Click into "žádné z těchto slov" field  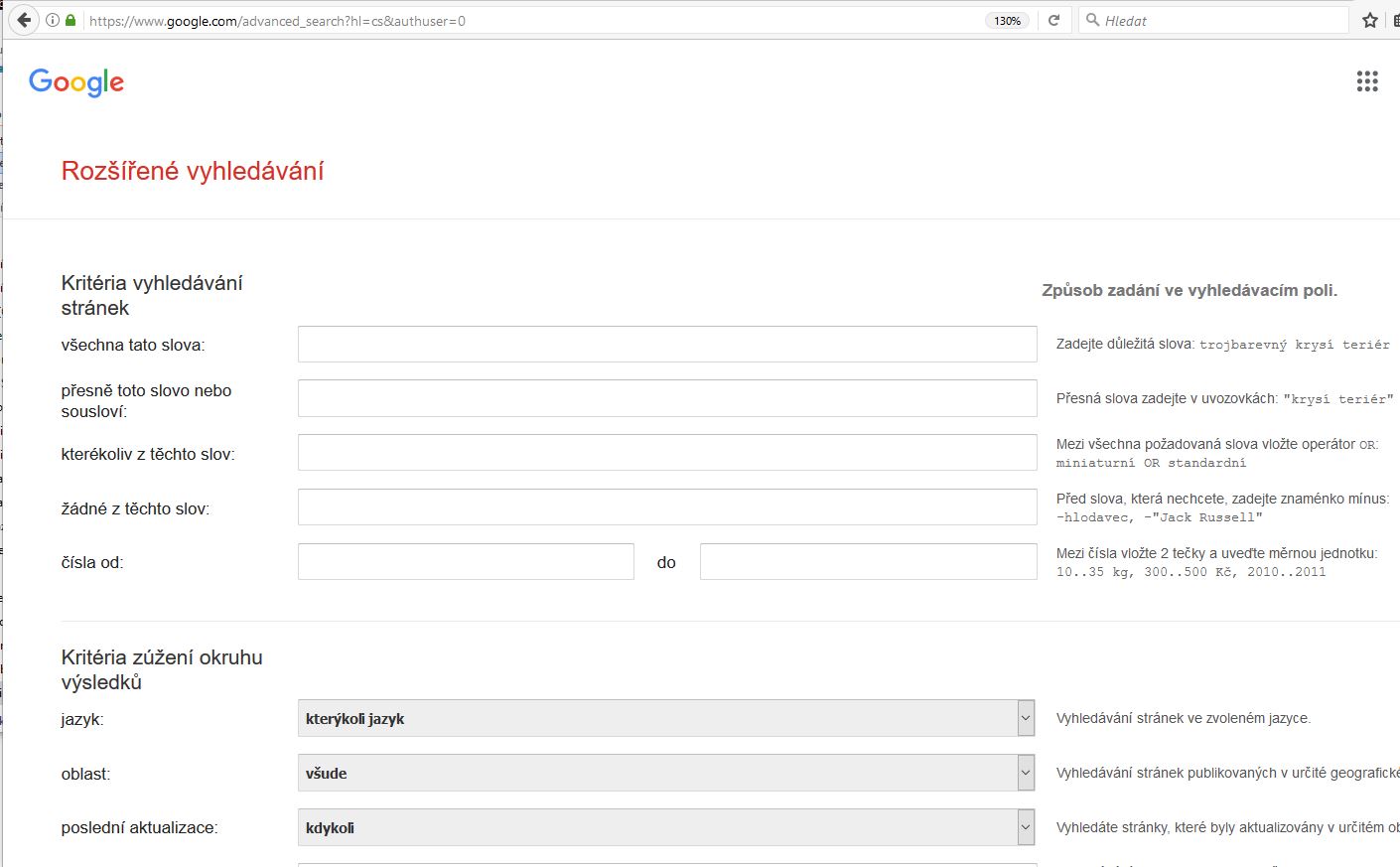coord(667,507)
